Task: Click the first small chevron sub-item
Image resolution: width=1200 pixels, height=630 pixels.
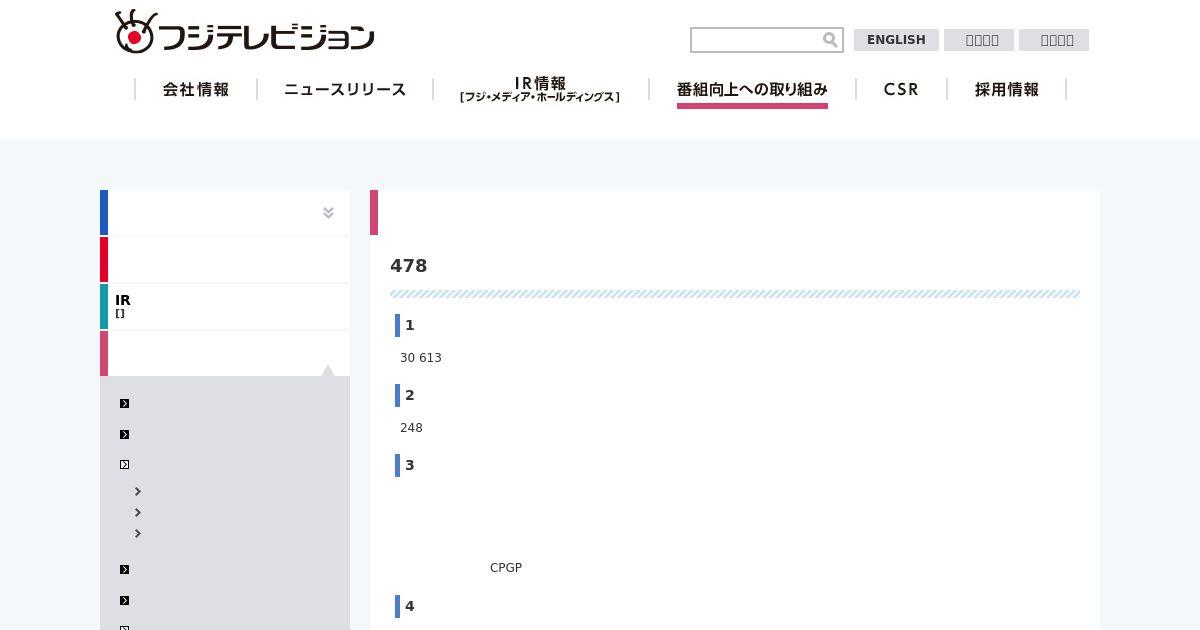Action: point(138,492)
